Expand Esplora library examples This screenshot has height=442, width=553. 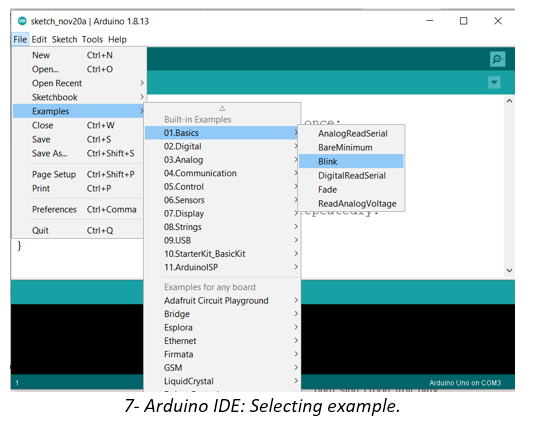tap(222, 327)
